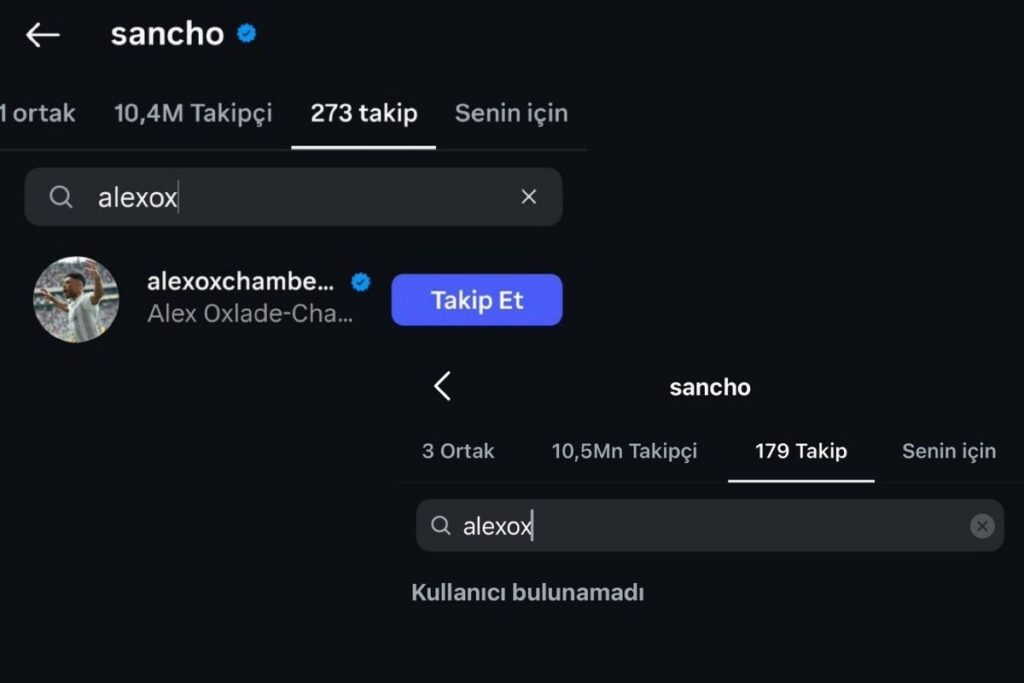Open the "1 ortak" tab
1024x683 pixels.
(38, 114)
